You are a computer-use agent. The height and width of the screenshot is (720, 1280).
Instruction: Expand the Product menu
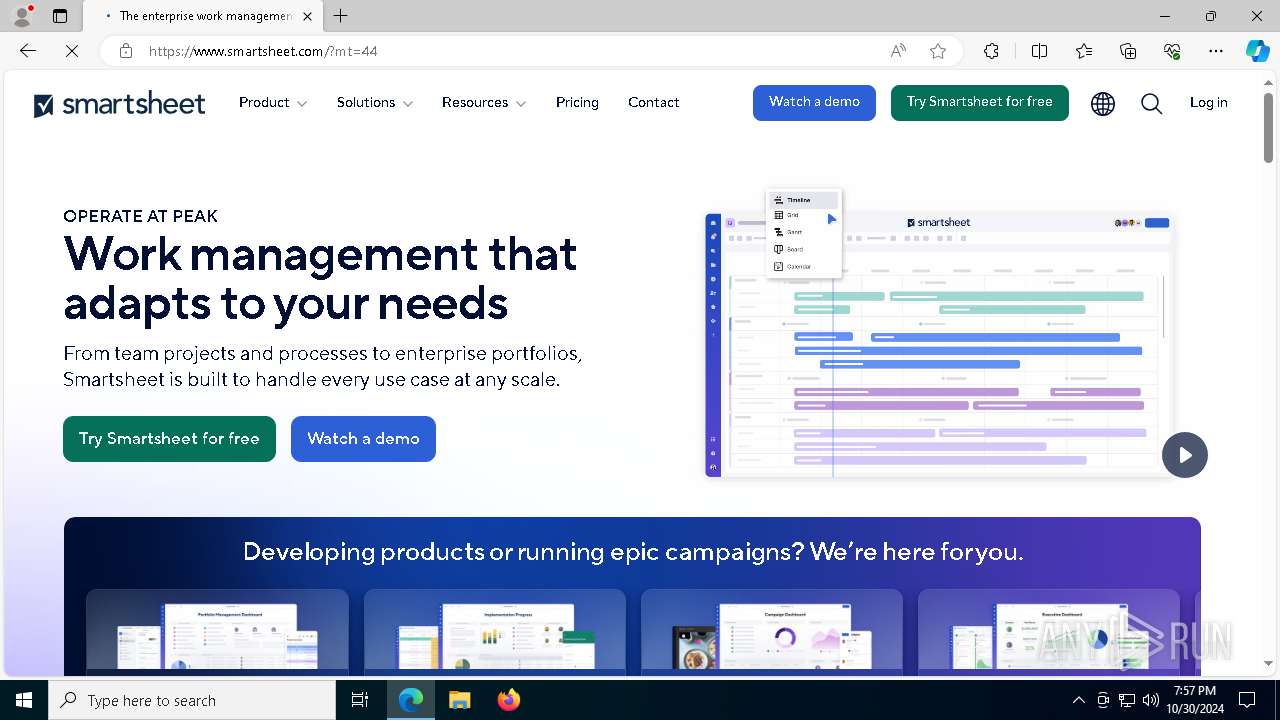point(272,102)
